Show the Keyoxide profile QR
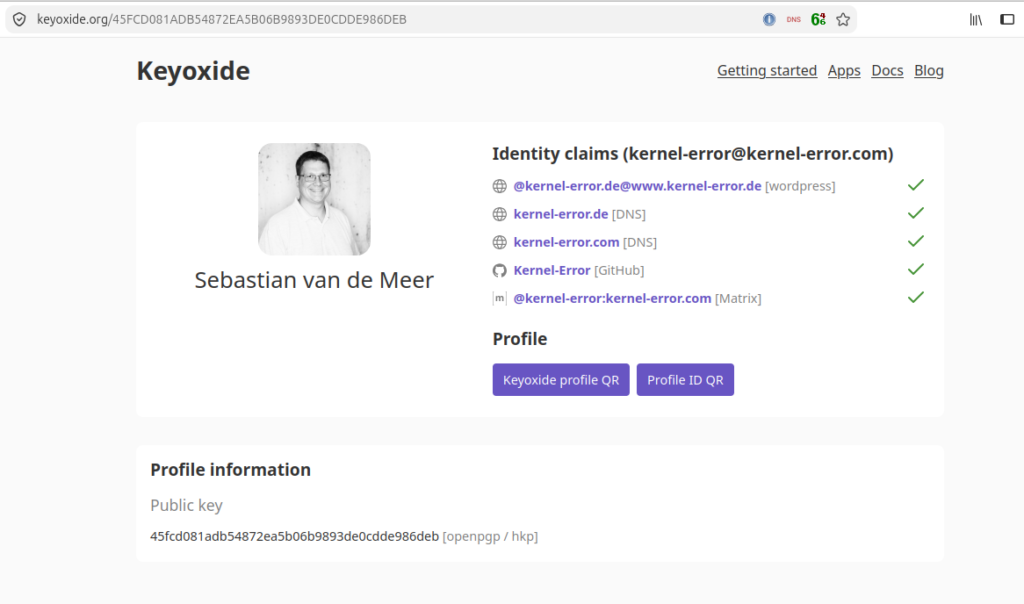This screenshot has height=604, width=1024. (x=561, y=380)
